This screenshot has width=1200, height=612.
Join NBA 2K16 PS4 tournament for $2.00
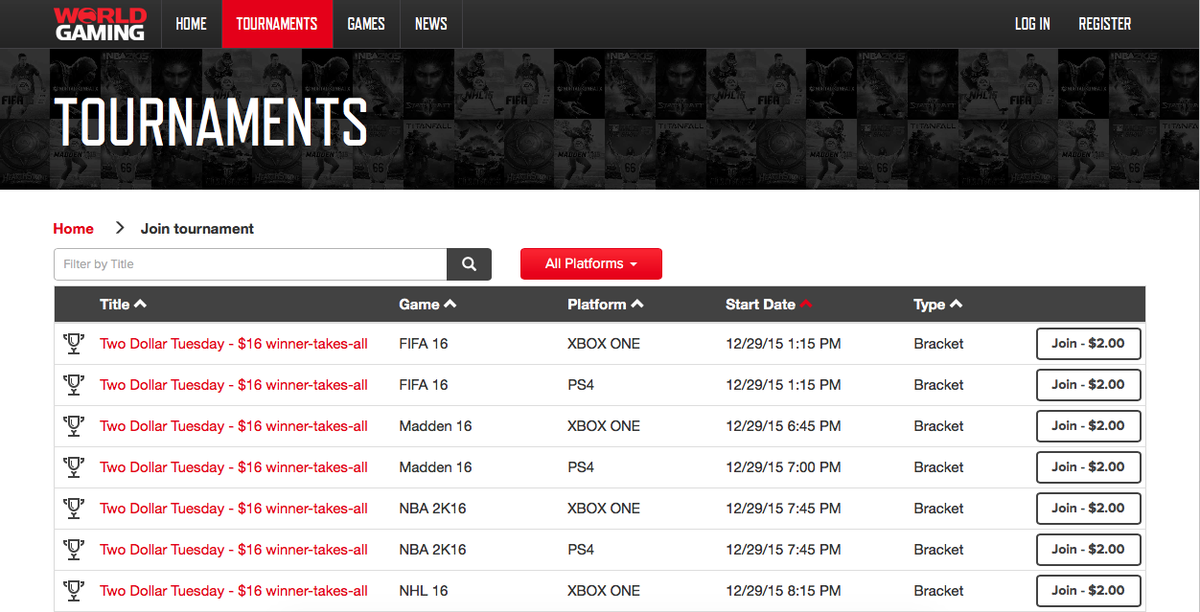coord(1088,549)
